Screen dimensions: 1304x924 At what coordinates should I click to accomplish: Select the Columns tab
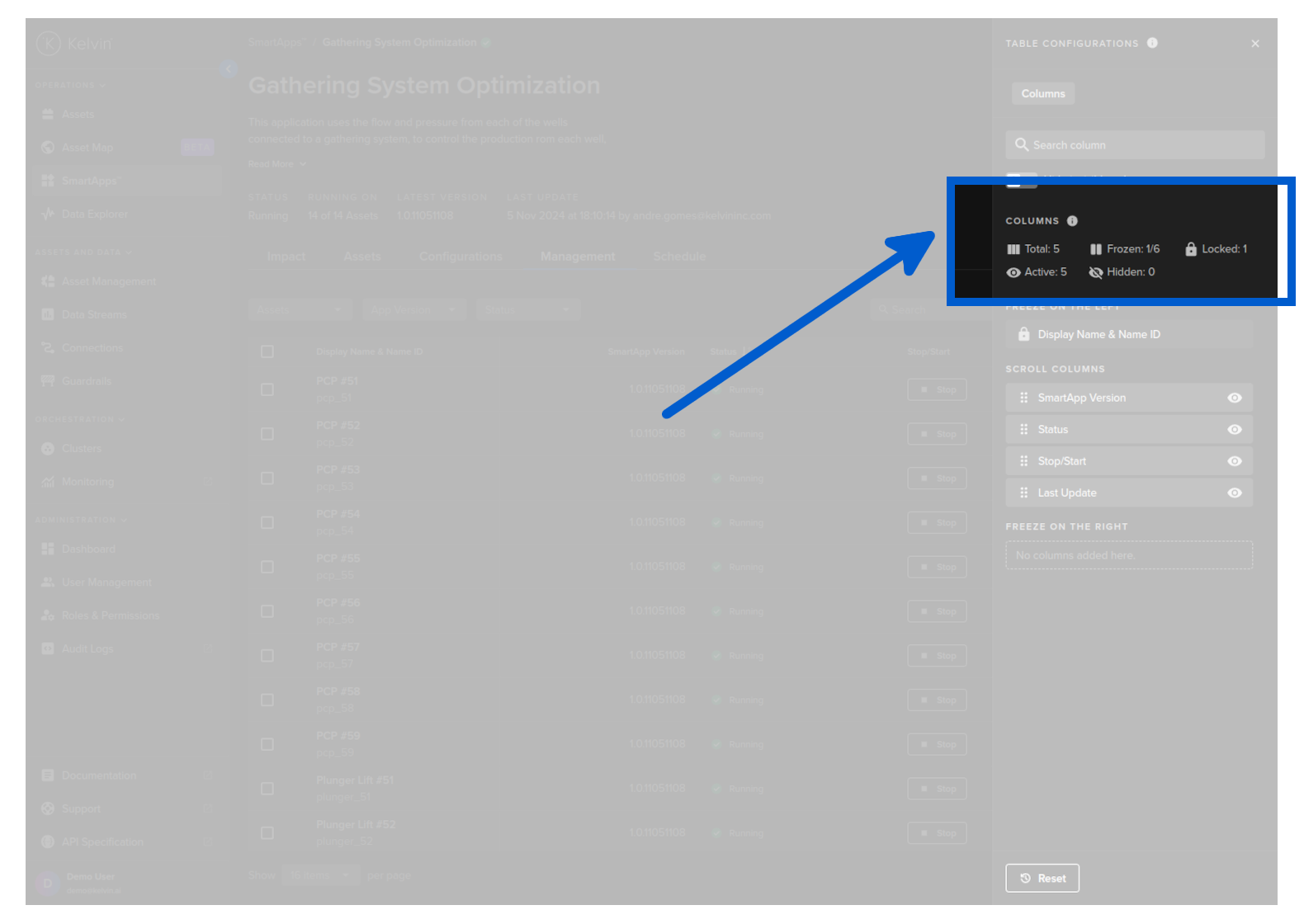[x=1042, y=94]
